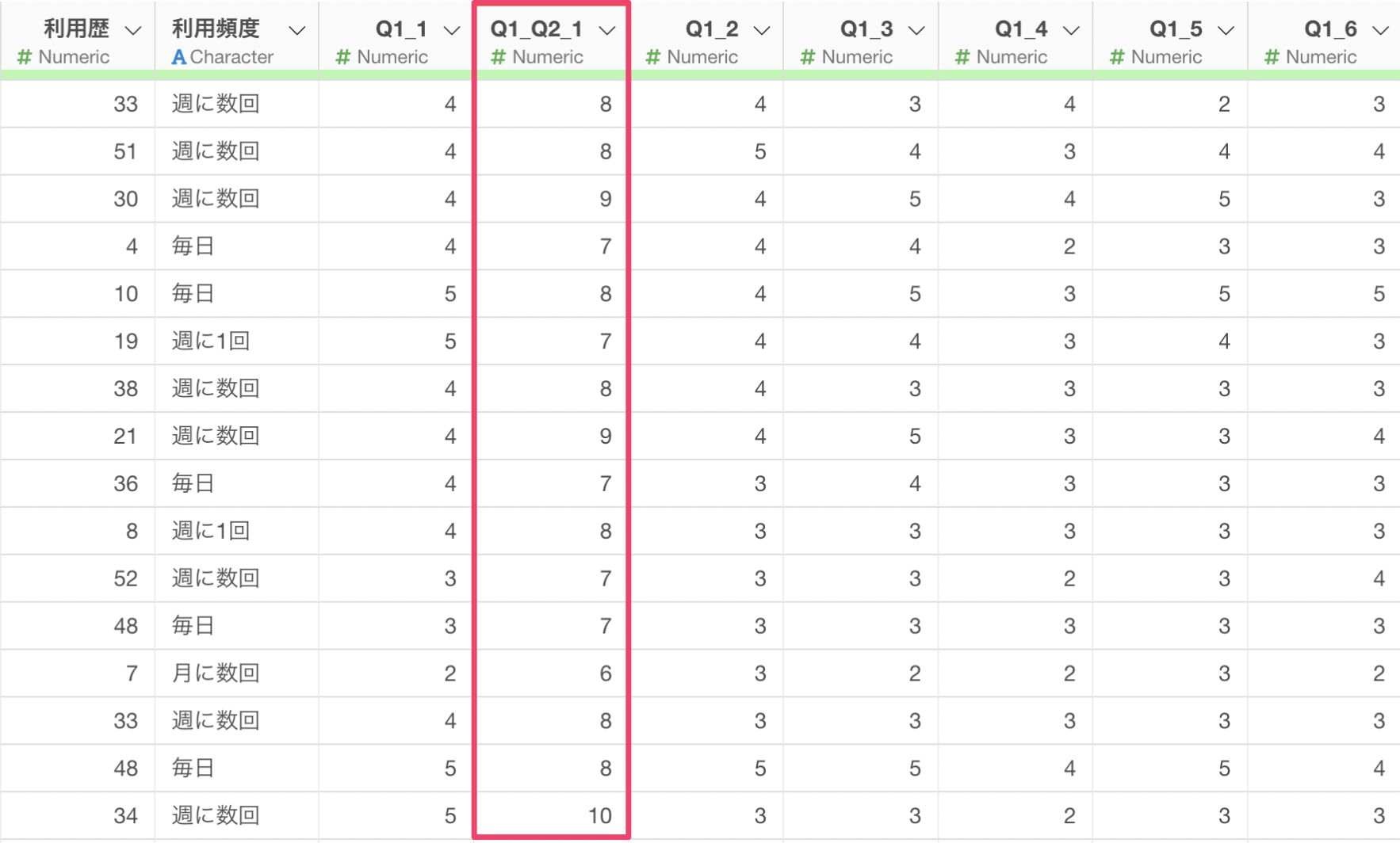This screenshot has width=1400, height=843.
Task: Select the 利用頻度 column header title
Action: [216, 29]
